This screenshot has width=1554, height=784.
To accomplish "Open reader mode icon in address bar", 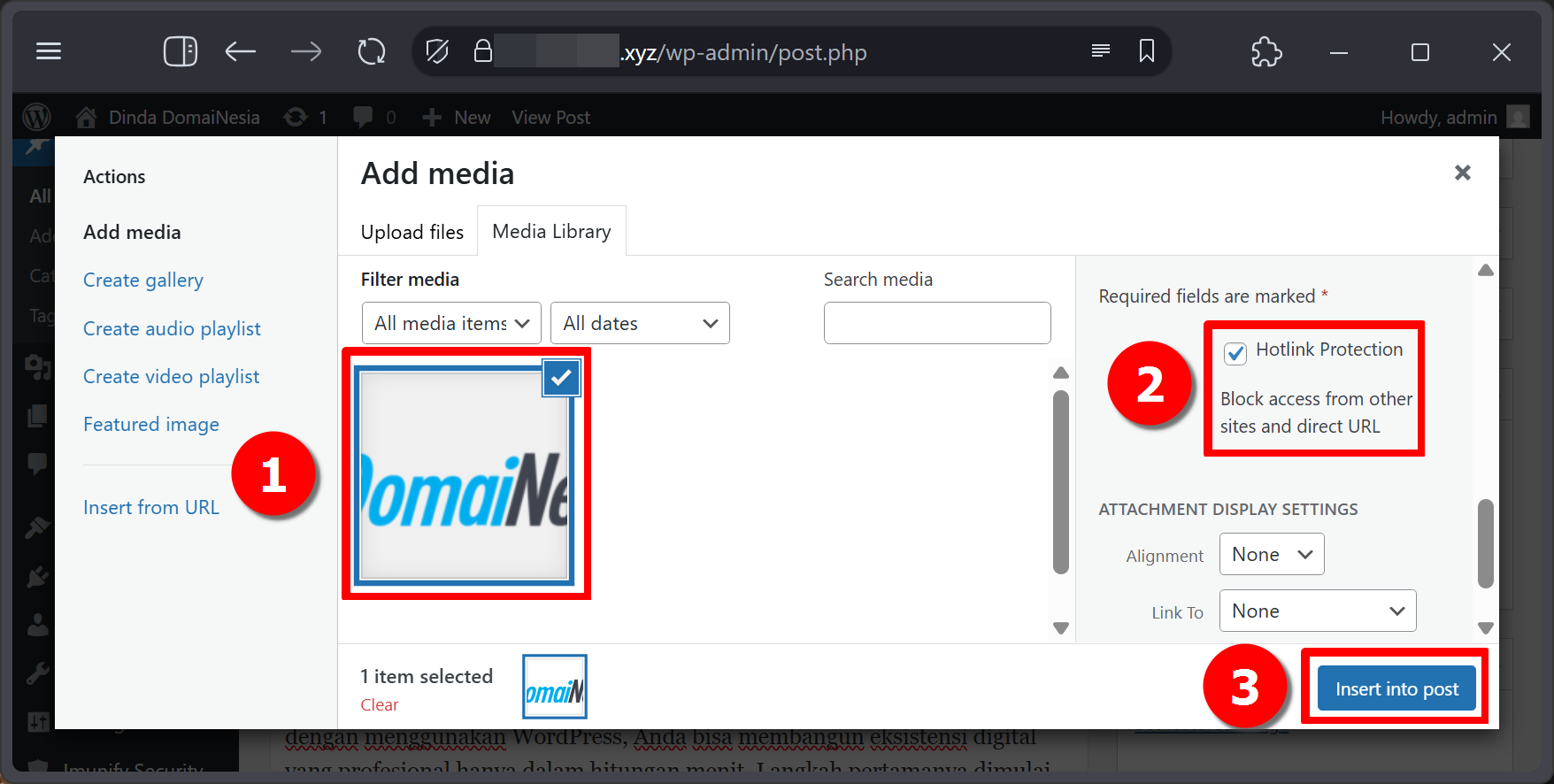I will (x=1101, y=50).
